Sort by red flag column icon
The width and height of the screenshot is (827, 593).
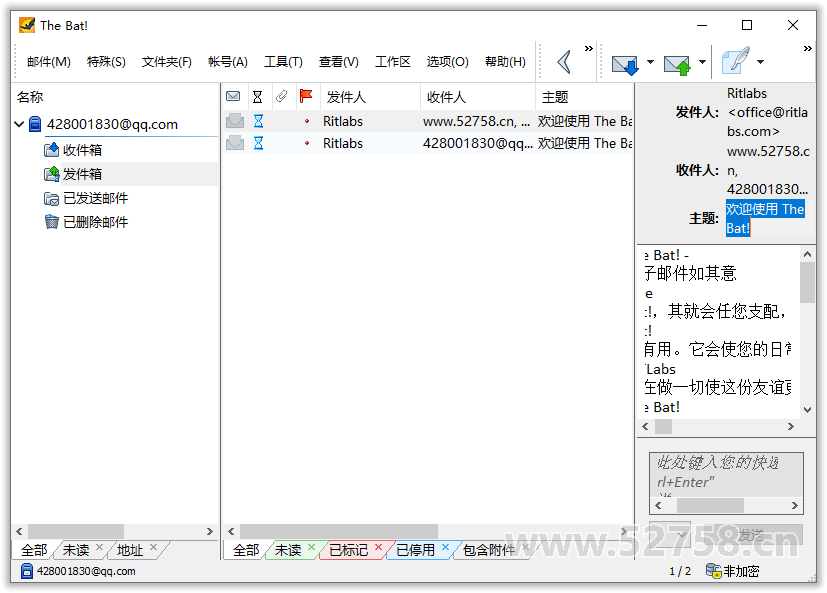point(306,96)
